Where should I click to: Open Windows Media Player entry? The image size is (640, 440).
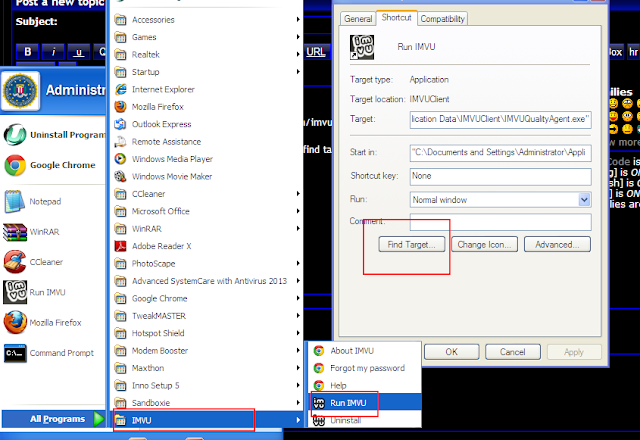click(x=172, y=158)
